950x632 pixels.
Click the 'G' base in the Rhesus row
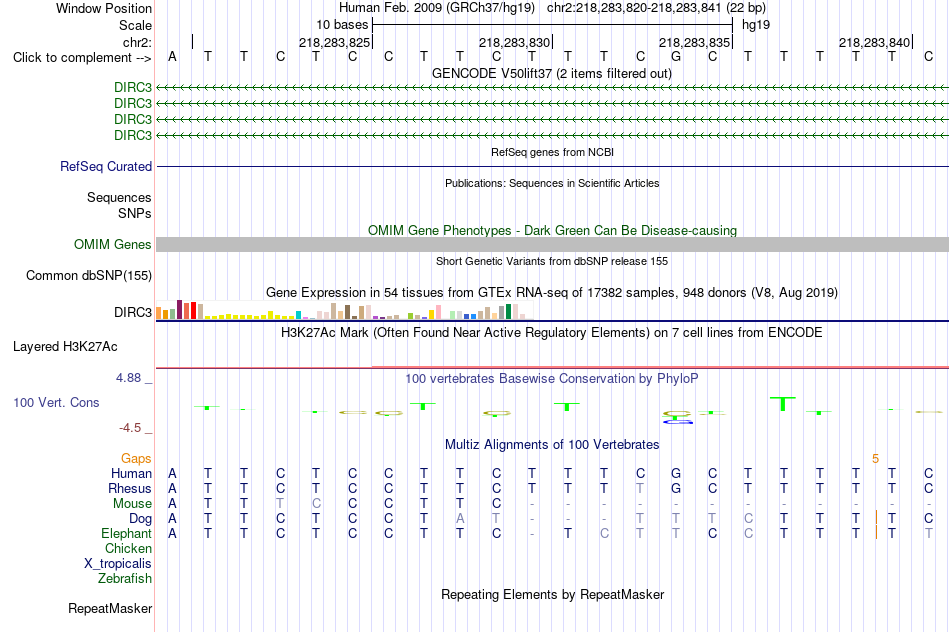(676, 488)
